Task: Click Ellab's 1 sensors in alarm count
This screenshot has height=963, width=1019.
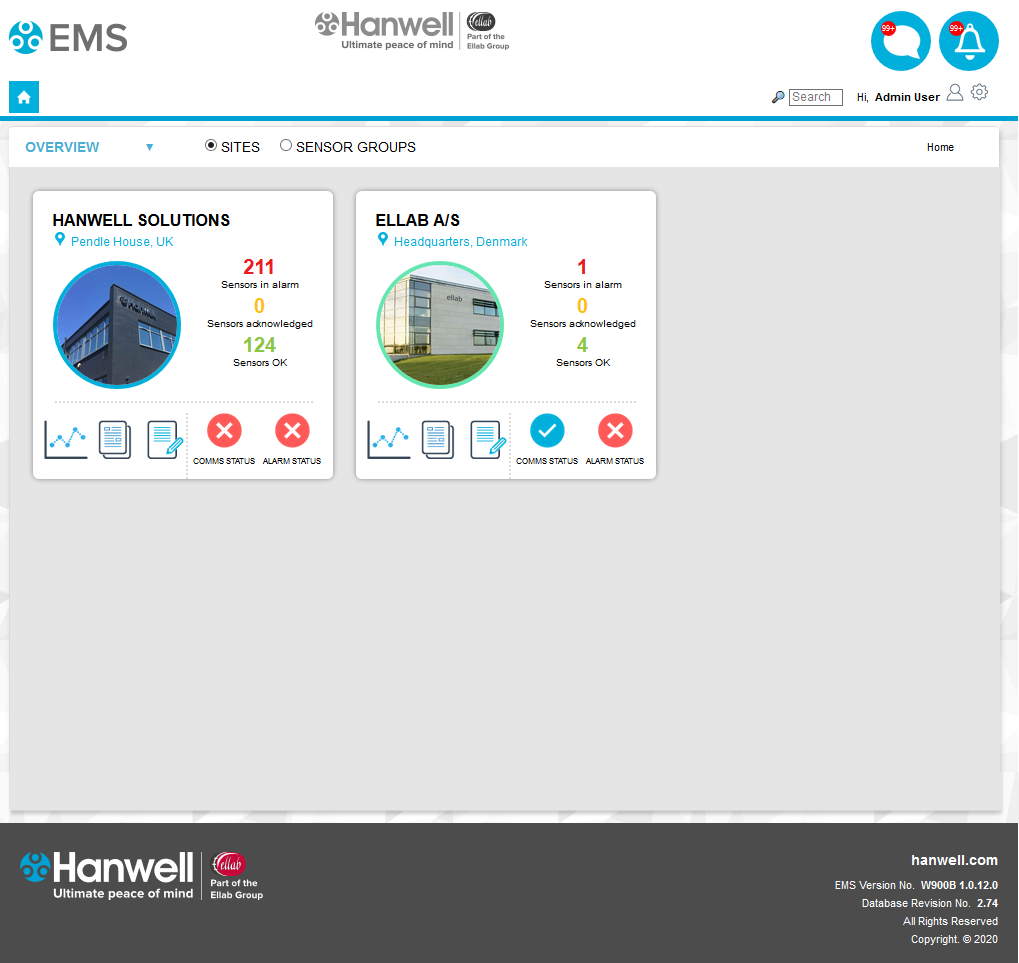Action: click(582, 267)
